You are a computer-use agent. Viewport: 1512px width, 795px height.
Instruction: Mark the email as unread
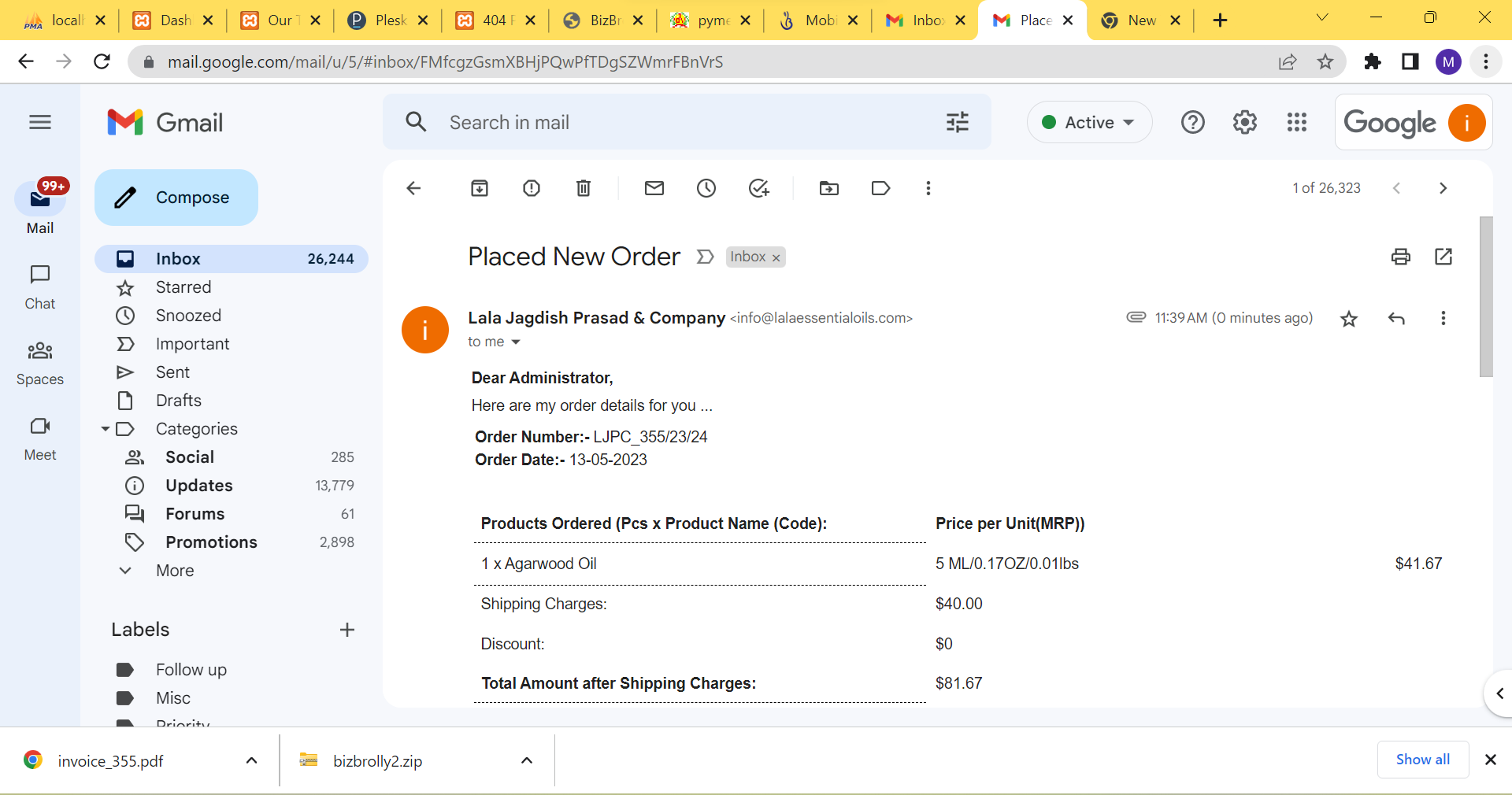(x=654, y=188)
